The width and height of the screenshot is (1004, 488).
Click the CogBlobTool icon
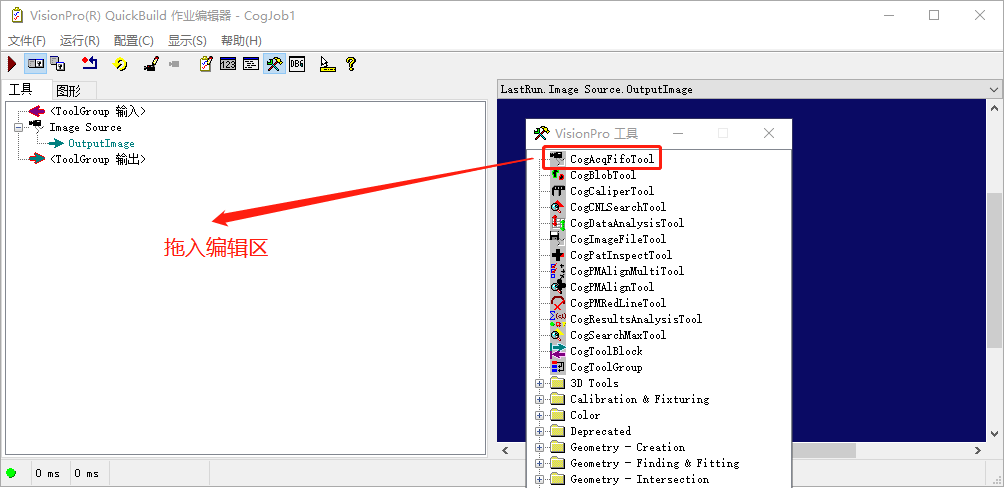[x=558, y=175]
